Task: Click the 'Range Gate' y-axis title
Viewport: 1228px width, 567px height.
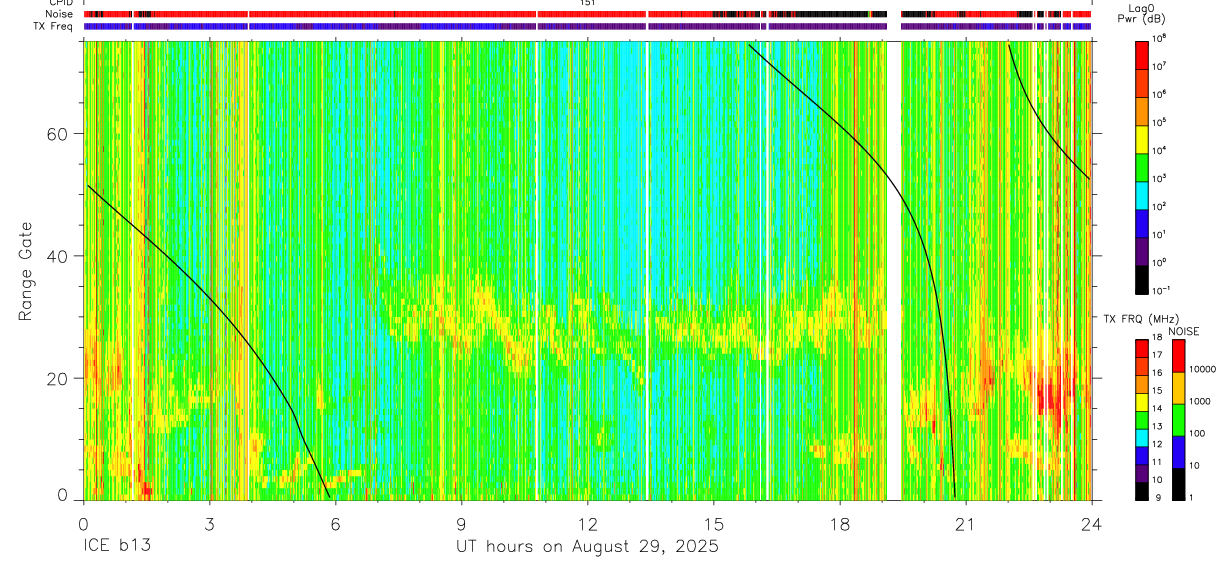Action: [26, 269]
